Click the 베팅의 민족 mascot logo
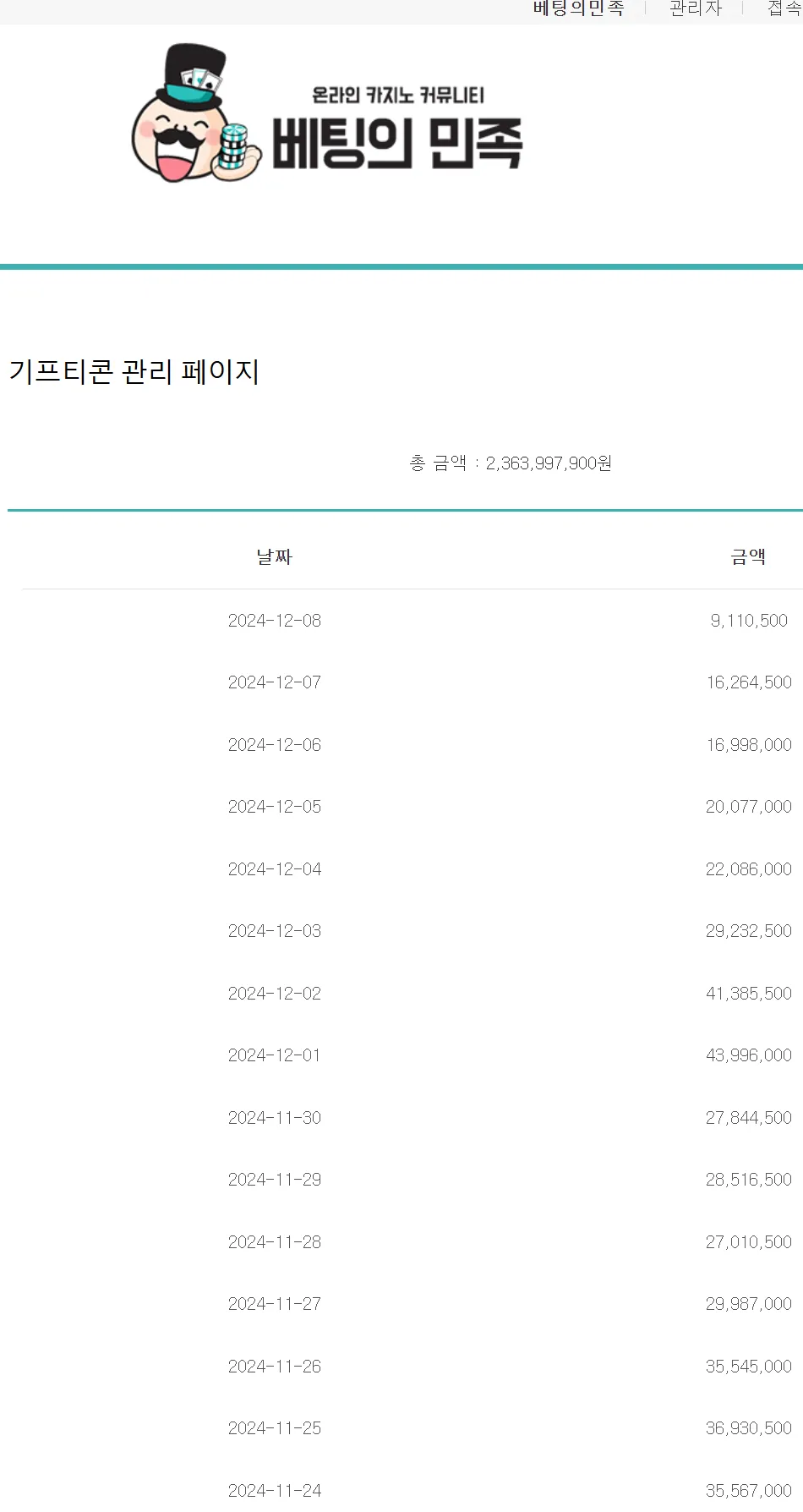Image resolution: width=803 pixels, height=1512 pixels. click(x=192, y=112)
